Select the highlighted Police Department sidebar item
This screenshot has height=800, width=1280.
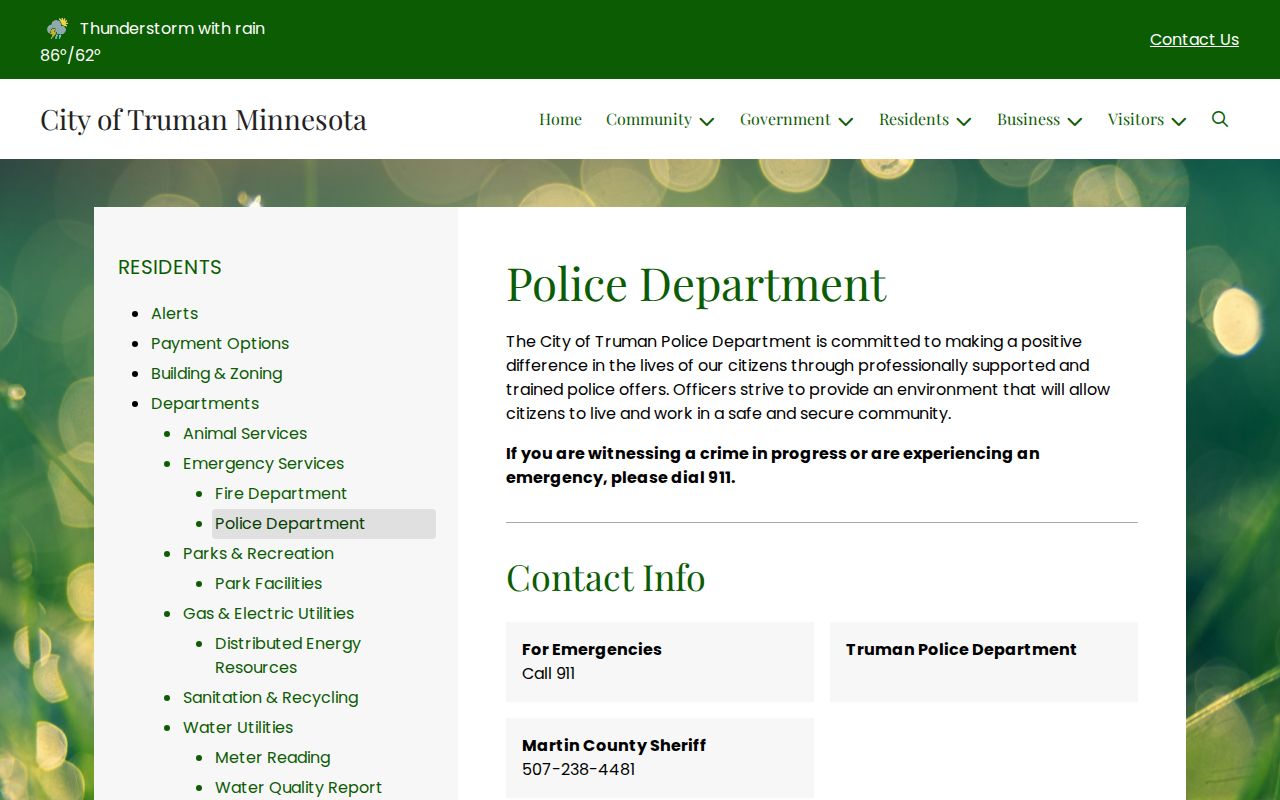click(x=324, y=523)
